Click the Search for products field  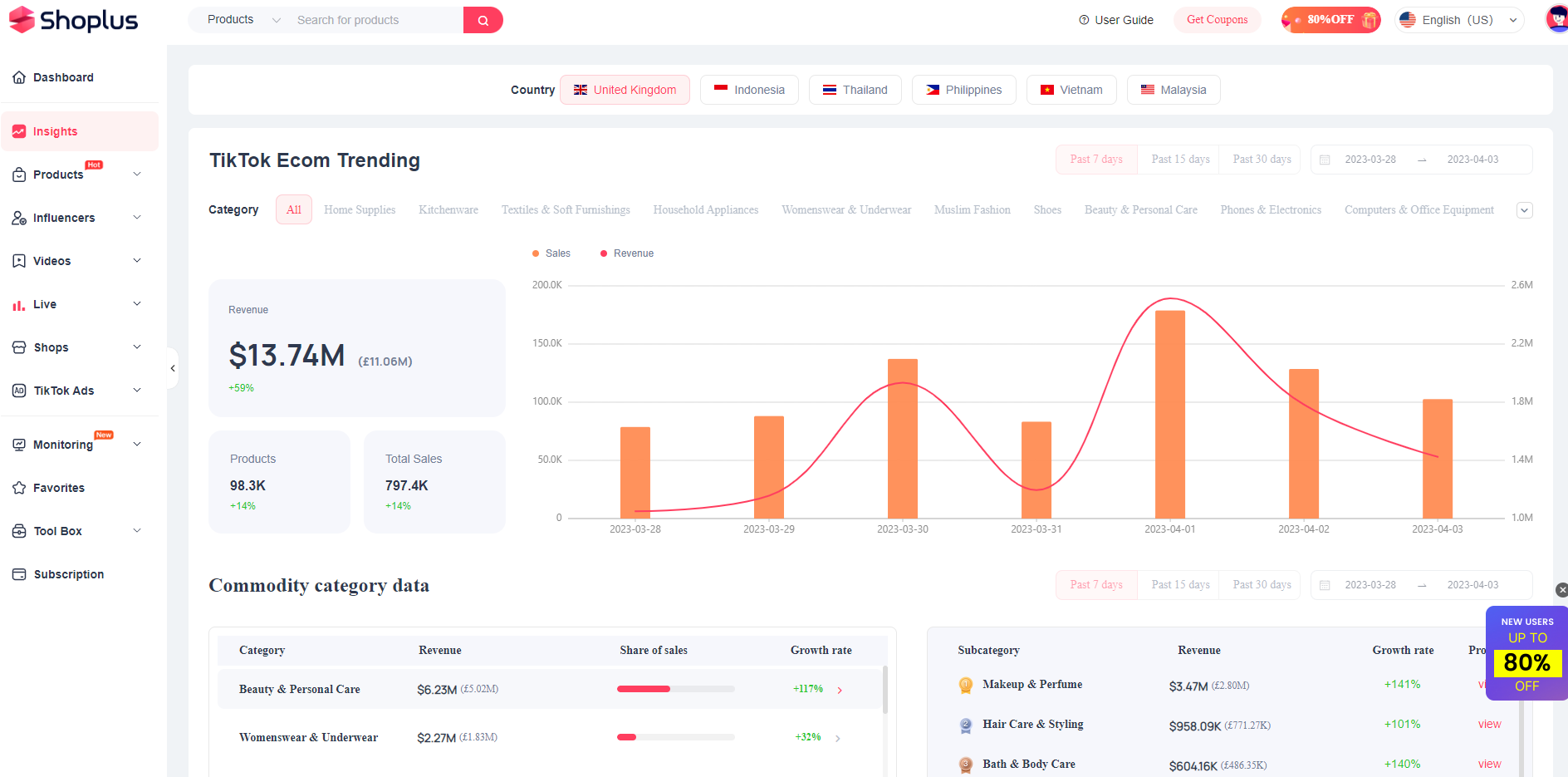point(375,20)
